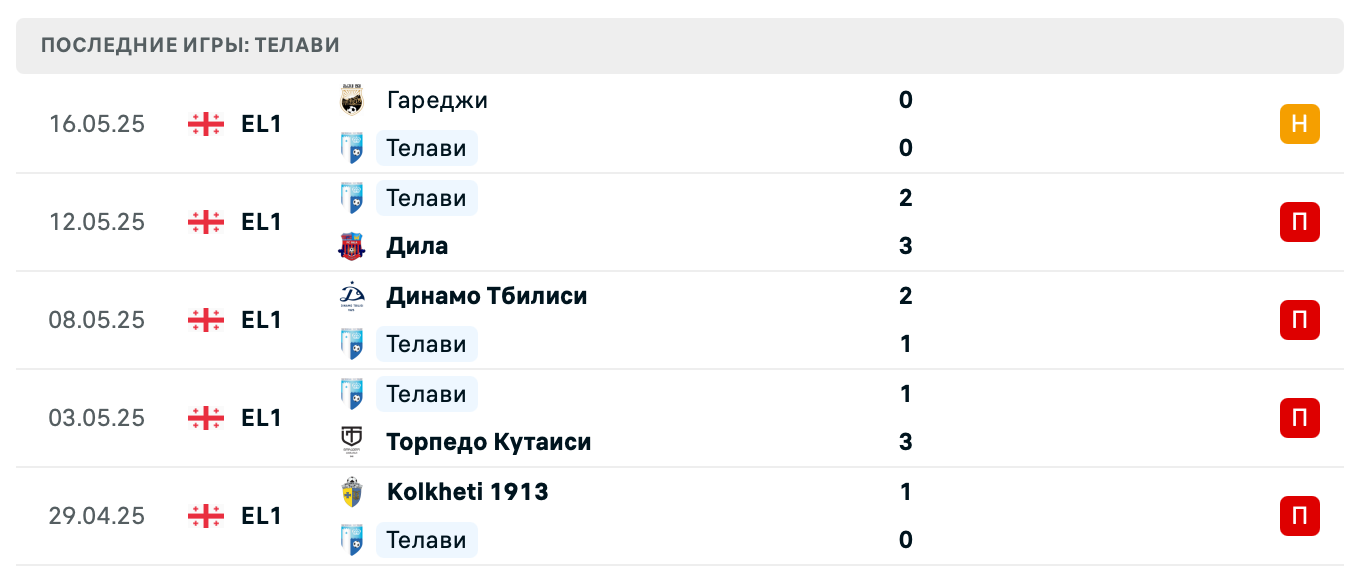The width and height of the screenshot is (1360, 580).
Task: Open the Телави team name link
Action: (426, 148)
